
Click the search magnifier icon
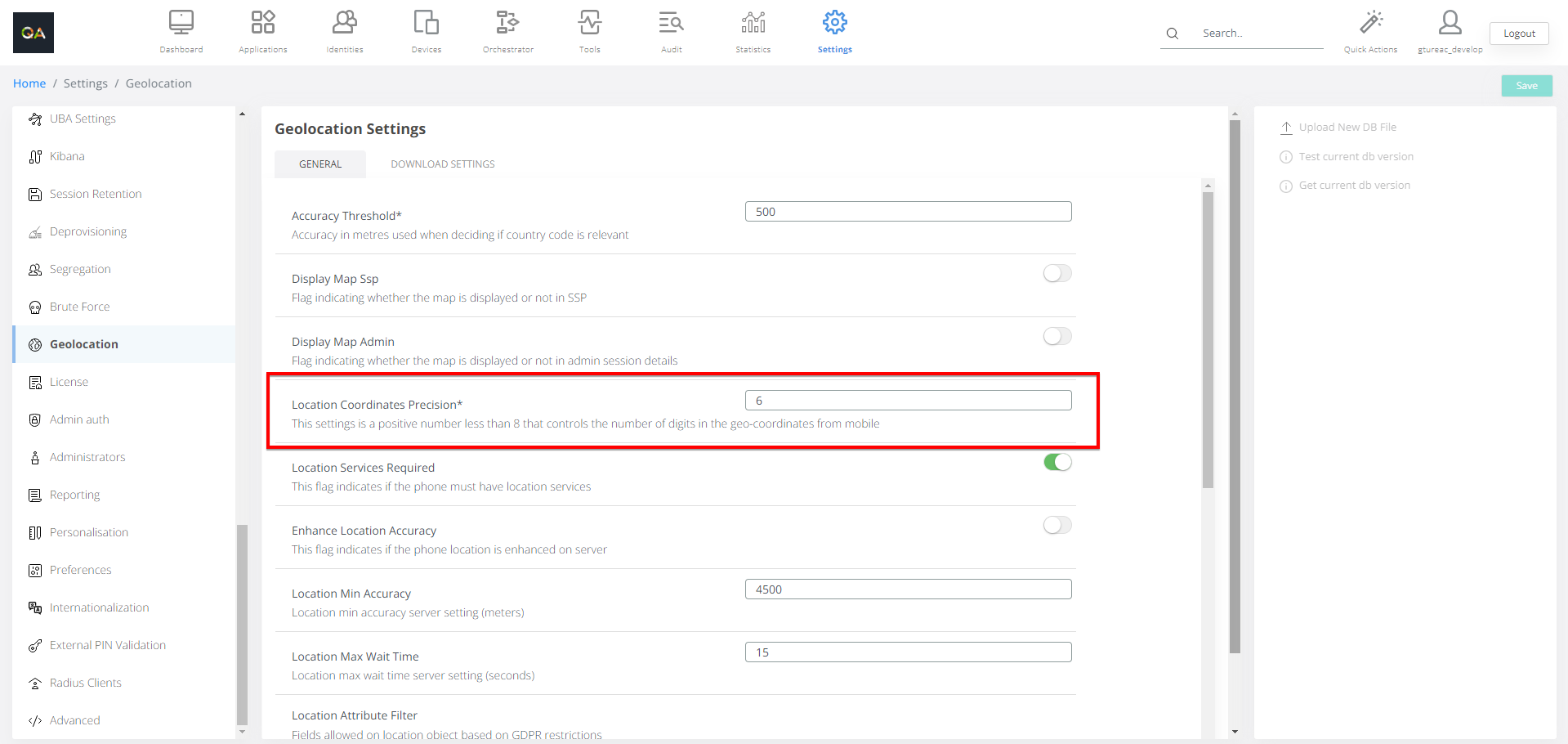(x=1172, y=34)
